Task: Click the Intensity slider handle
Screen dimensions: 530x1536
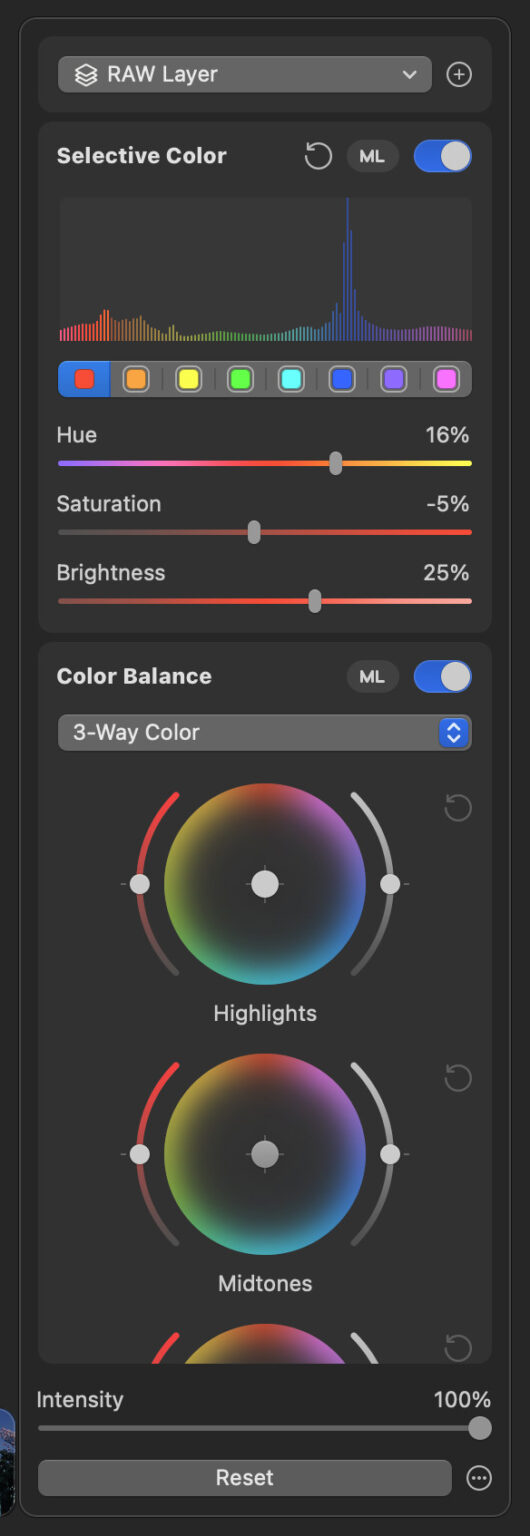Action: 480,1428
